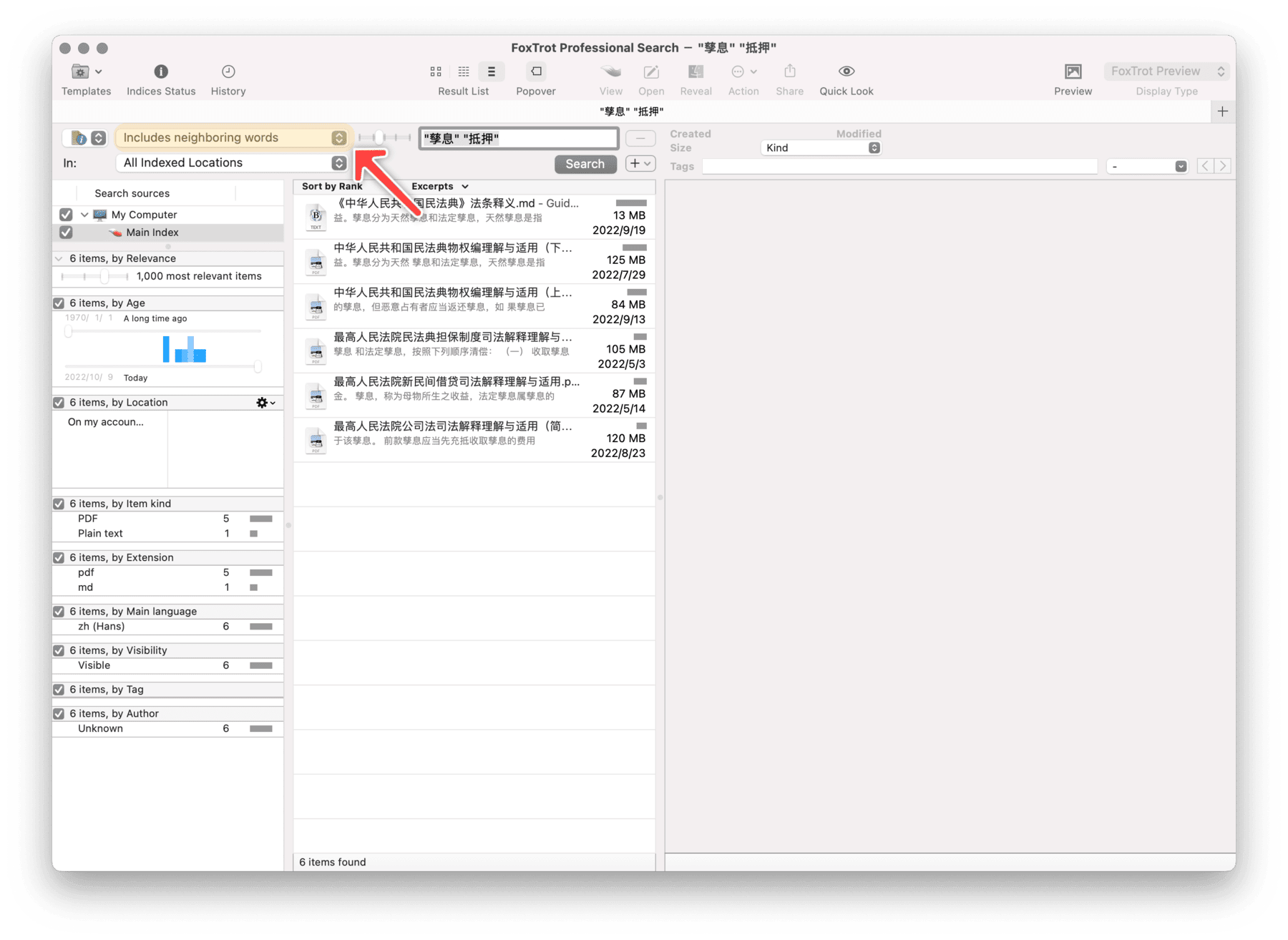Switch result list to icon grid view
Viewport: 1288px width, 940px height.
click(x=436, y=72)
